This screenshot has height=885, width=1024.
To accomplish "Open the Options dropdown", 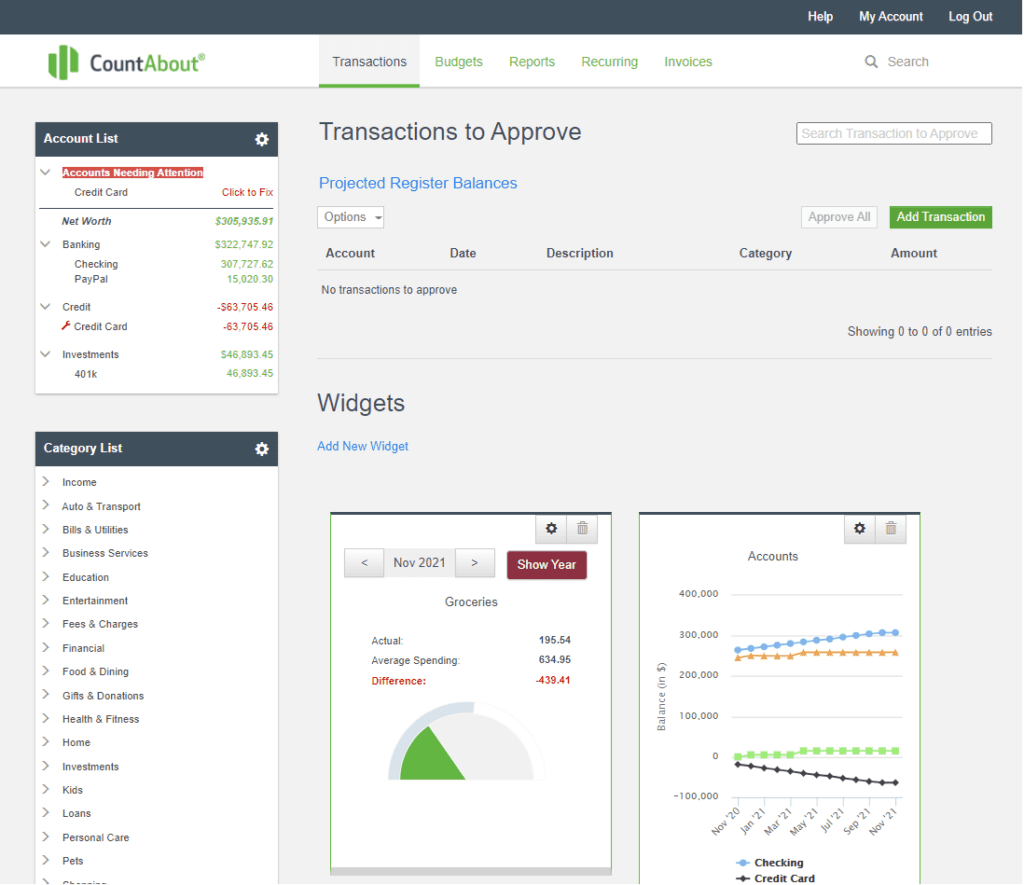I will (350, 216).
